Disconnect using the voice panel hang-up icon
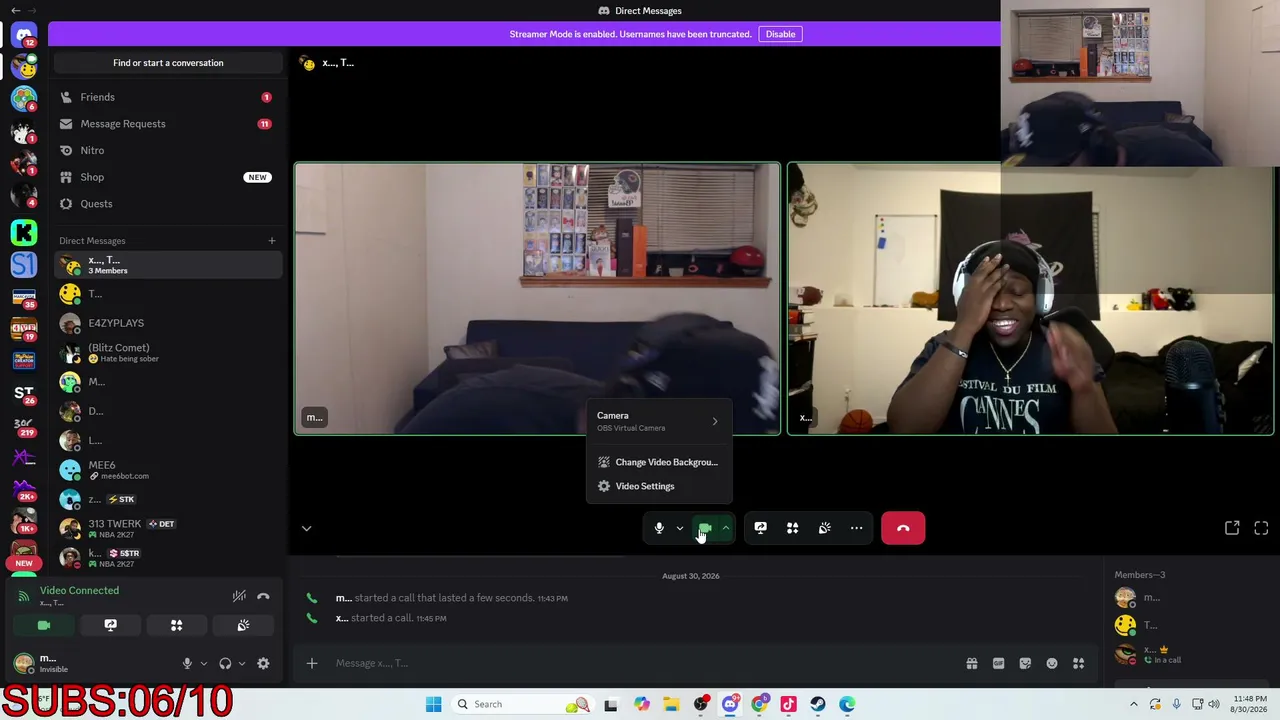 click(x=263, y=596)
